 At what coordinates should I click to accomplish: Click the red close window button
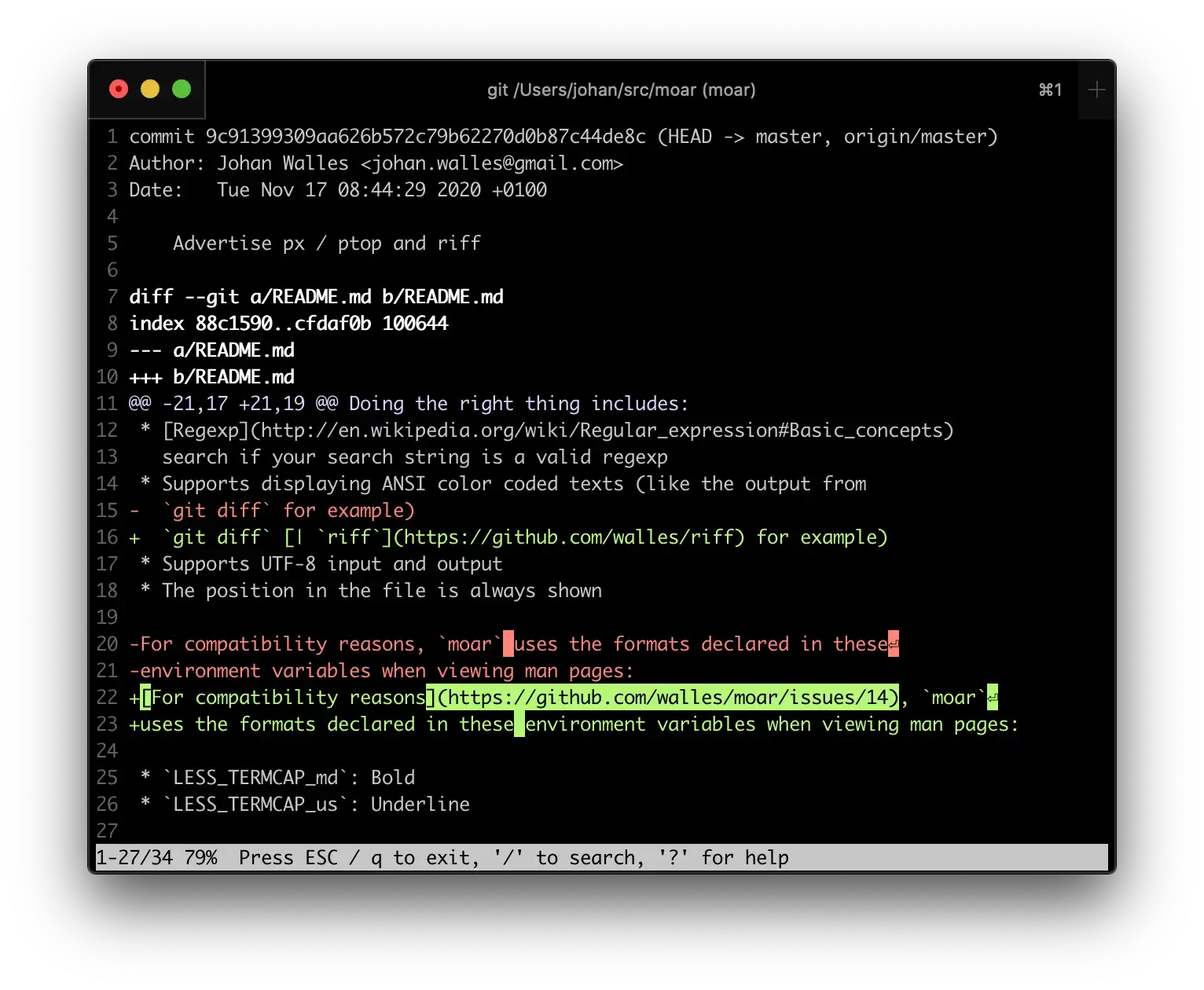coord(119,90)
